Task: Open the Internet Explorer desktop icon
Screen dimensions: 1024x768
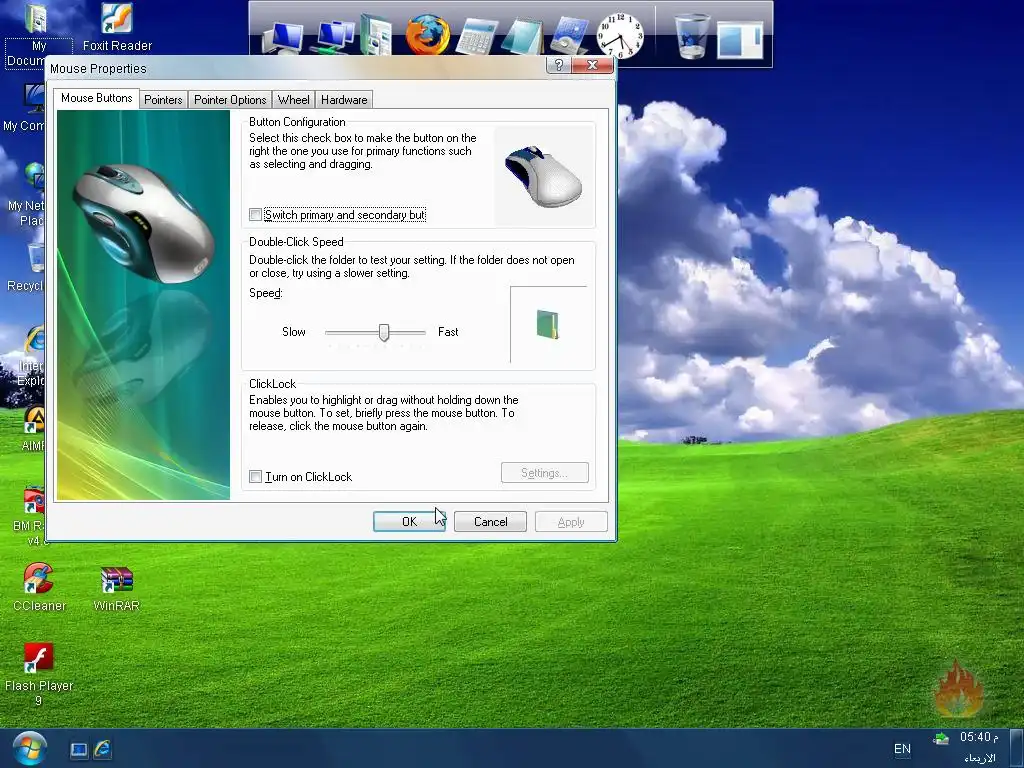Action: point(31,356)
